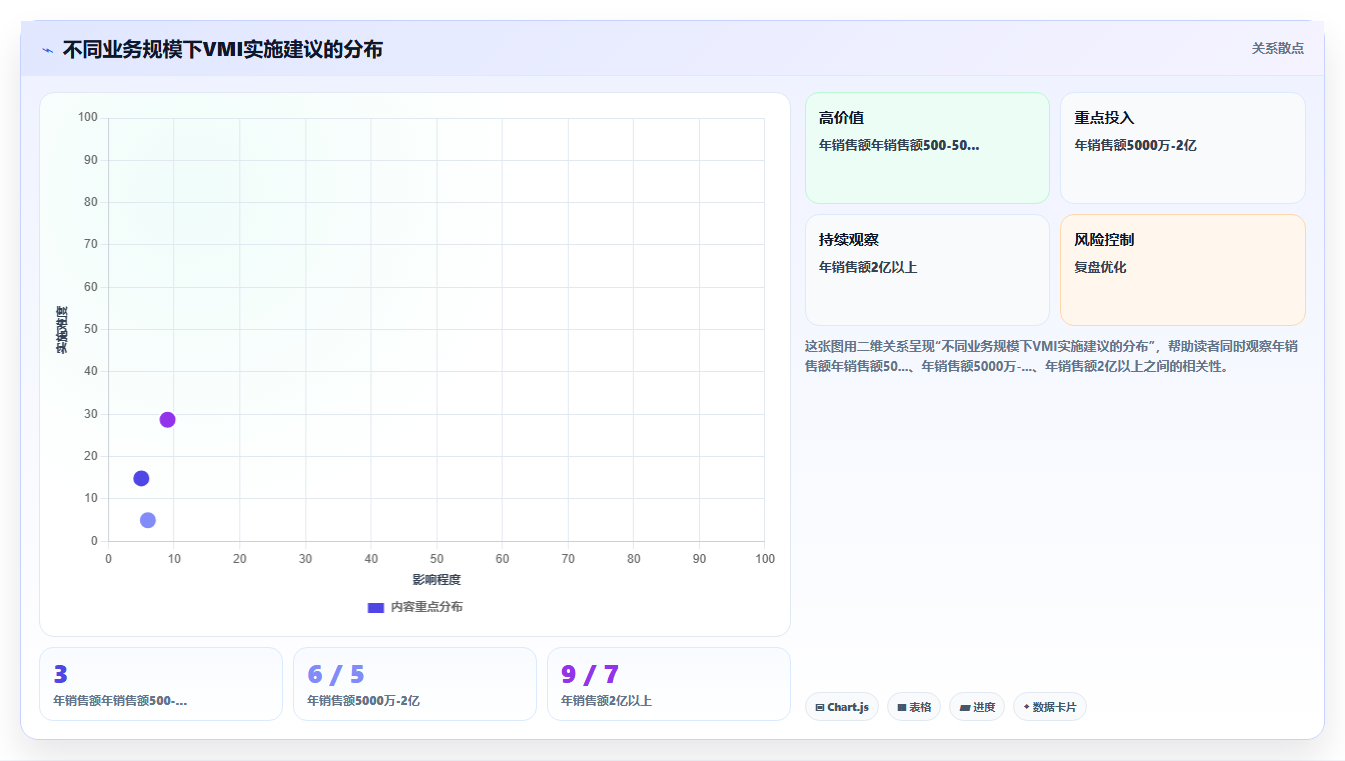Select the light blue scatter point near 5
Screen dimensions: 1345x761
click(x=148, y=520)
